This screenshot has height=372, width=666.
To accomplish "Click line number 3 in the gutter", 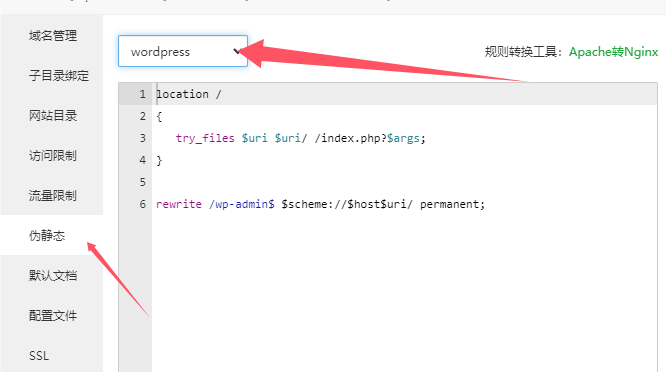I will (143, 138).
